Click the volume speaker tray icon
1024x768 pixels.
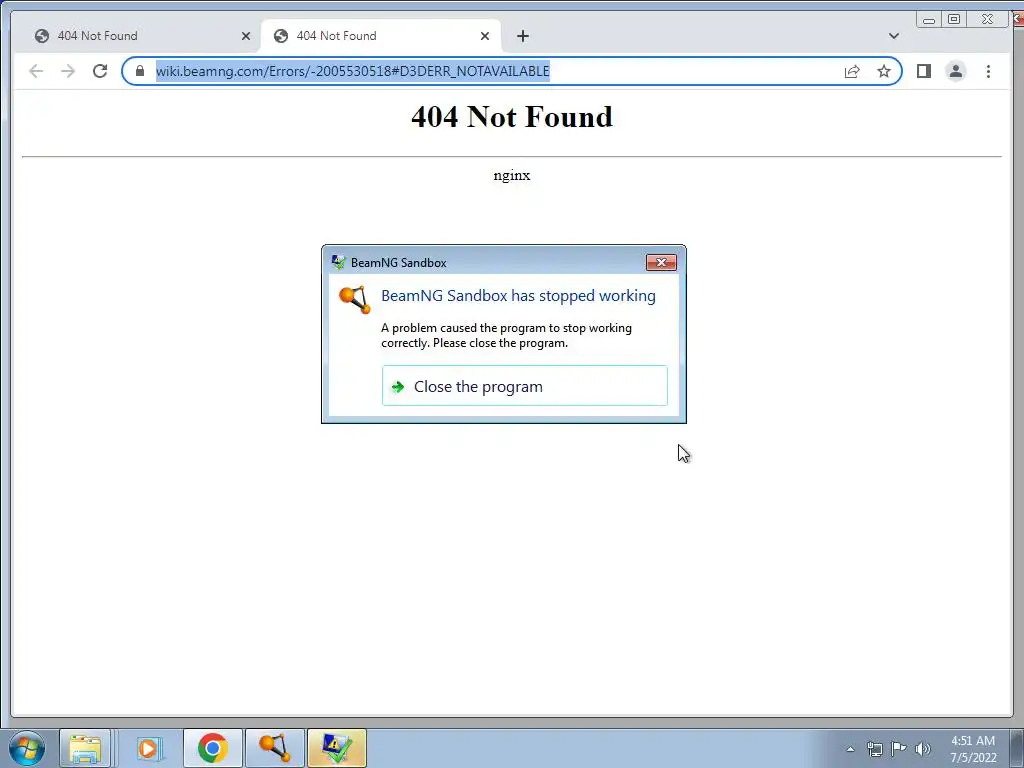[x=923, y=749]
